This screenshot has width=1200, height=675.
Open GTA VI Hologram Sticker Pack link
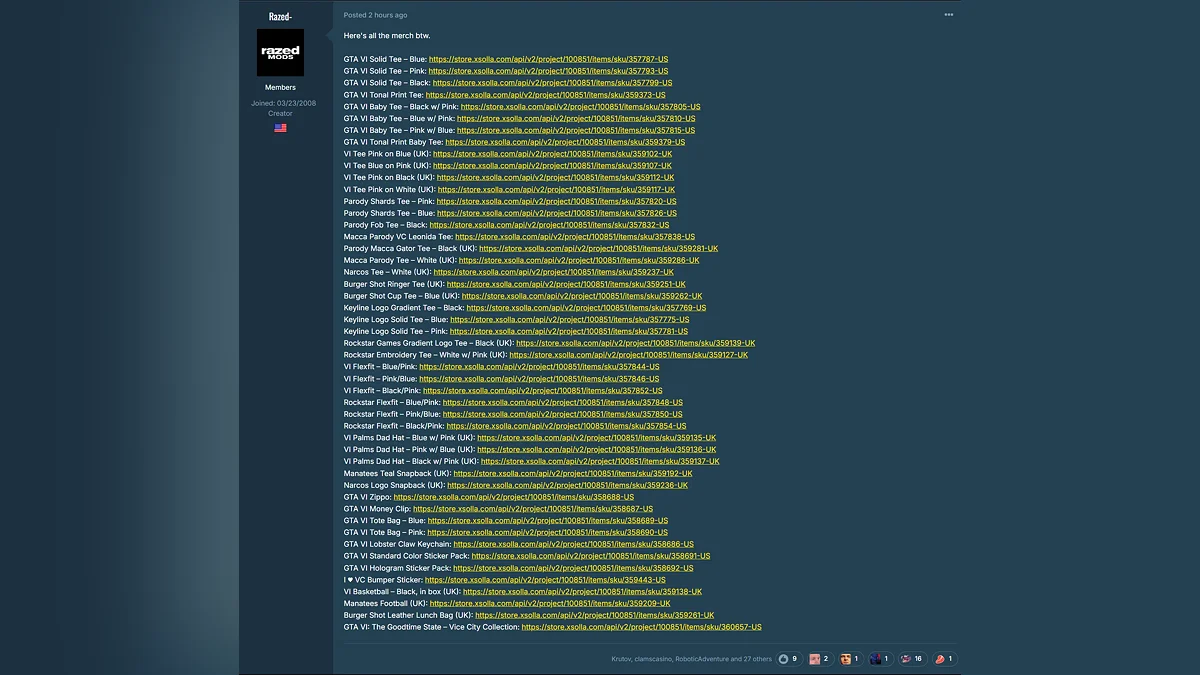tap(573, 568)
